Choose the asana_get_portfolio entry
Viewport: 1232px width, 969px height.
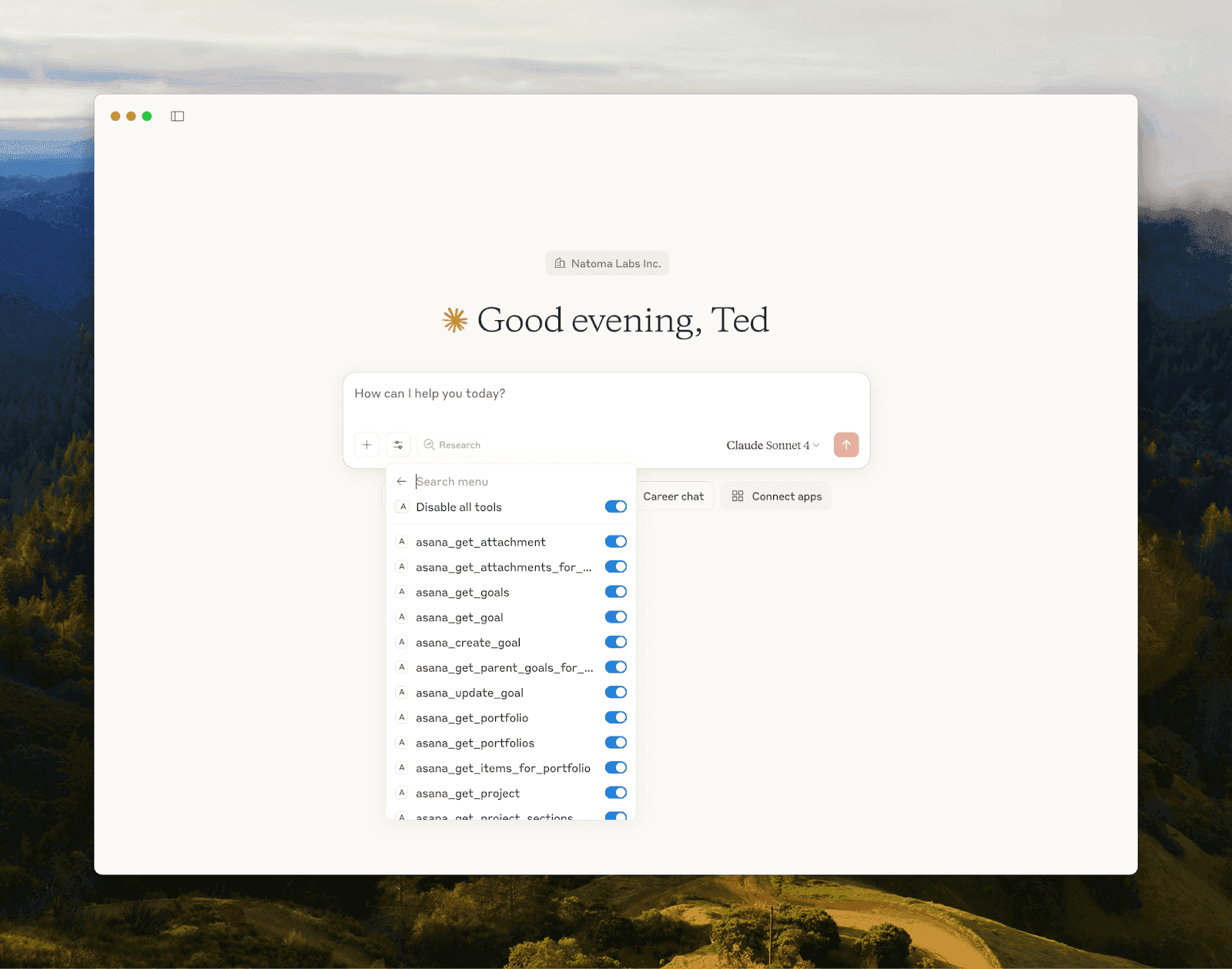tap(511, 717)
